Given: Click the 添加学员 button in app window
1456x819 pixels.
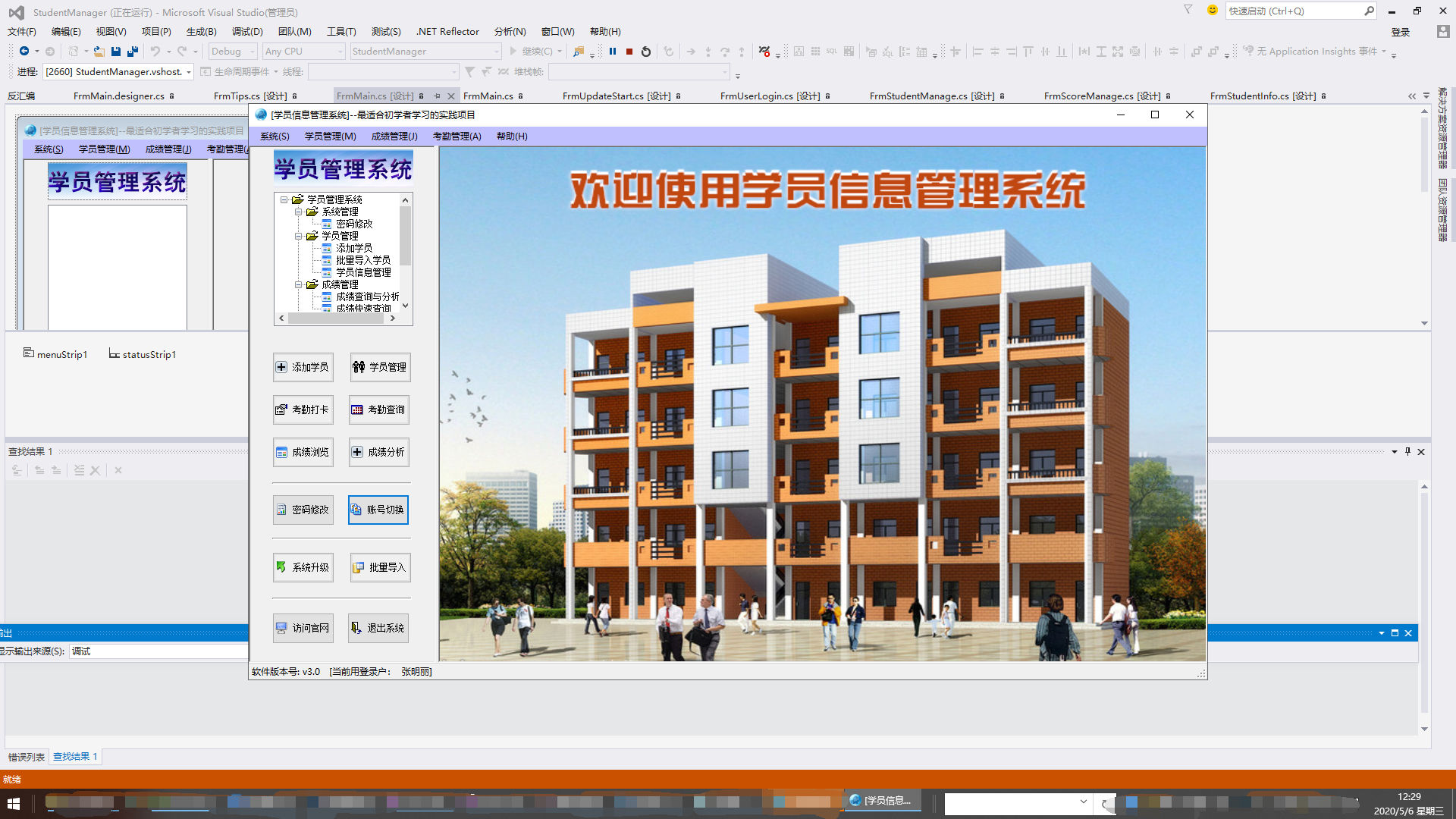Looking at the screenshot, I should pyautogui.click(x=303, y=367).
